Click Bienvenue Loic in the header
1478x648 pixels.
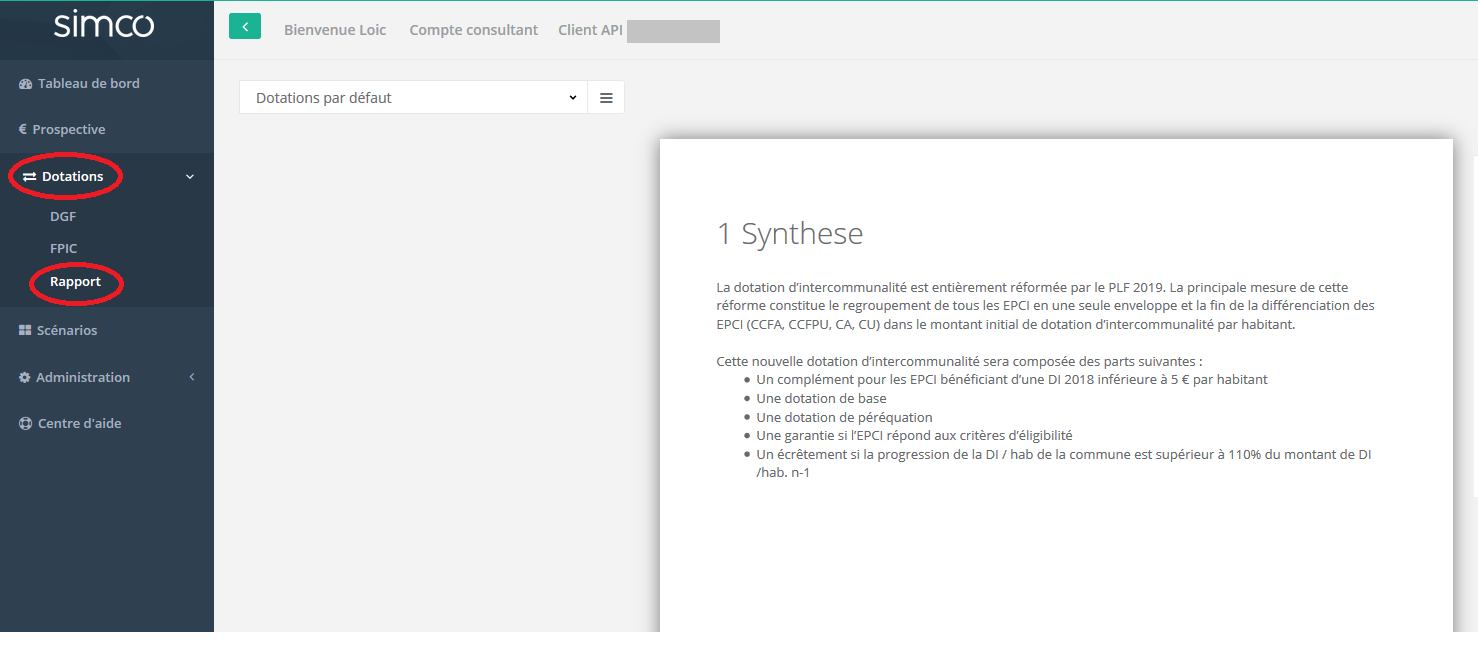(335, 30)
